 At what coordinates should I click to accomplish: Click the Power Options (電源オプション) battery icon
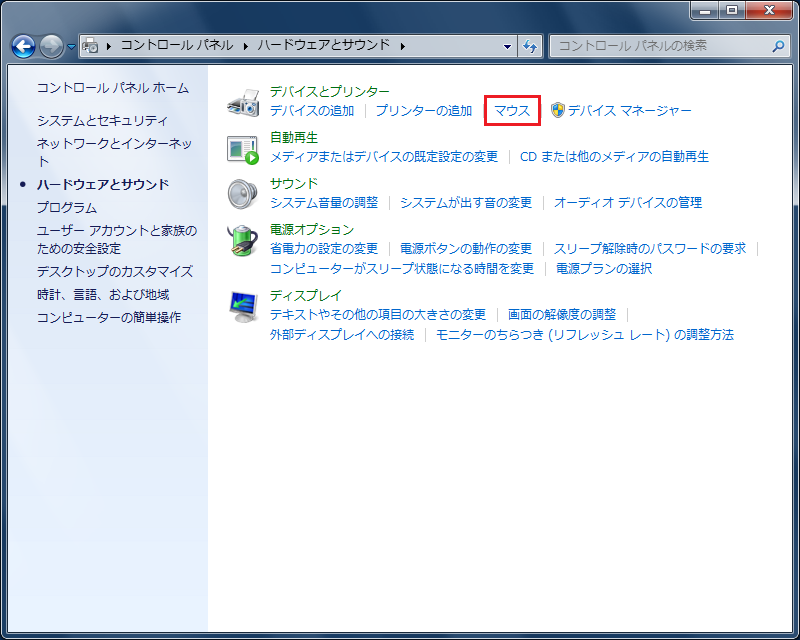point(243,240)
